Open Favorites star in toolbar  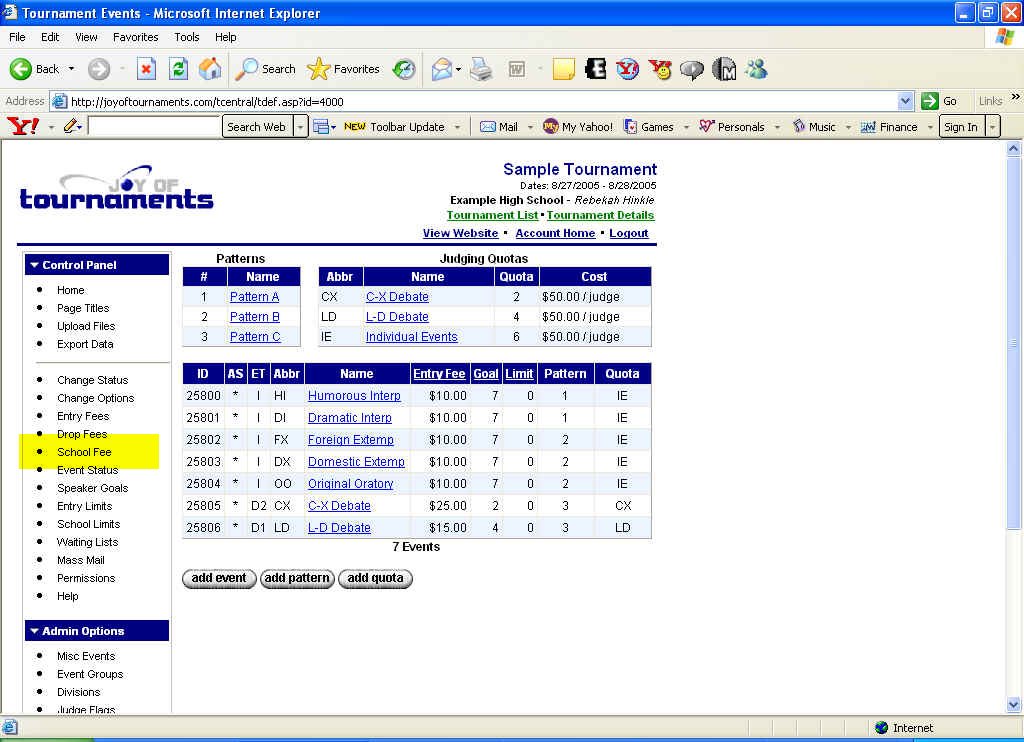pyautogui.click(x=343, y=69)
